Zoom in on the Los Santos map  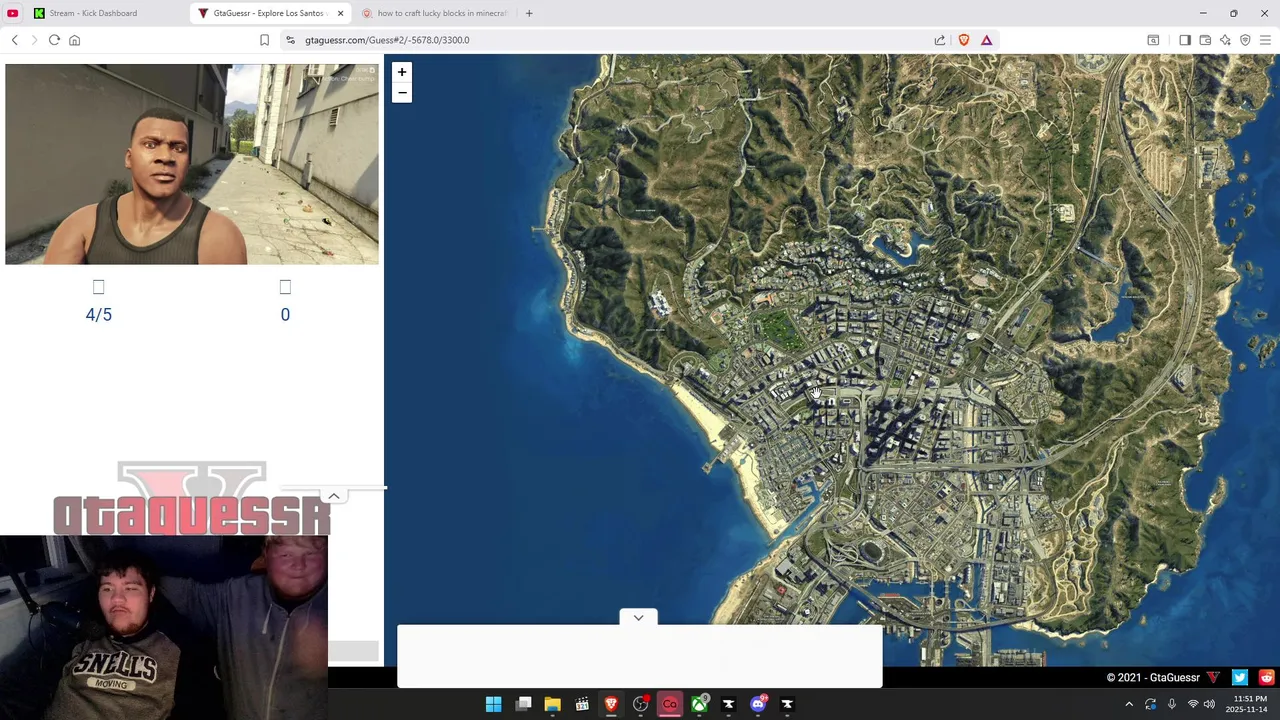pyautogui.click(x=402, y=72)
